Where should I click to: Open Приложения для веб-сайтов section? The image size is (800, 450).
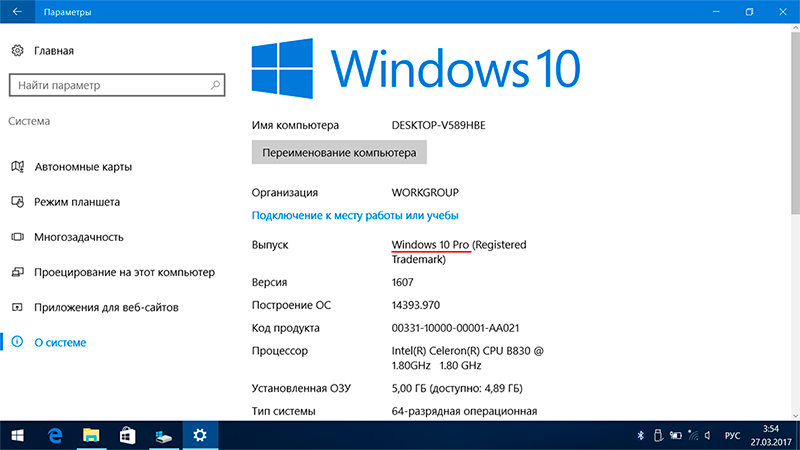pyautogui.click(x=106, y=307)
